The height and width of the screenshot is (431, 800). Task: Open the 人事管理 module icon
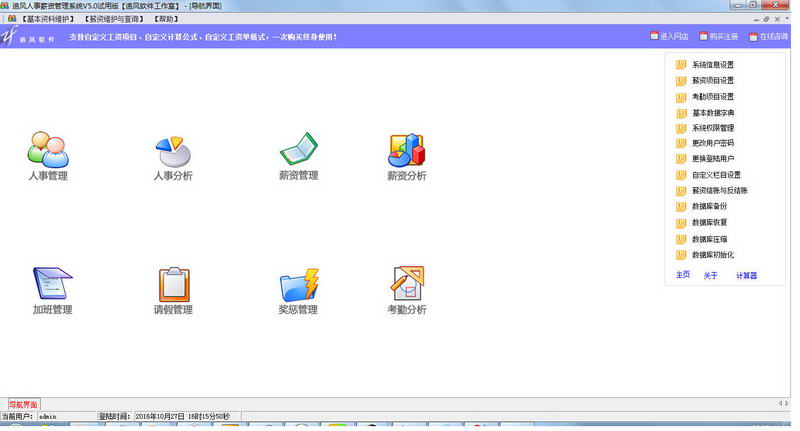tap(48, 150)
